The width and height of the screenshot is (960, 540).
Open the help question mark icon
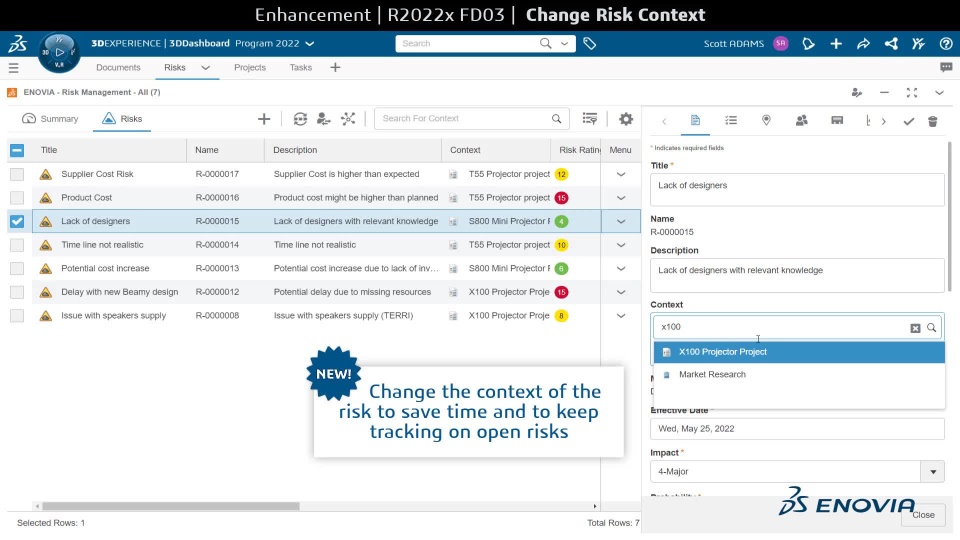[x=946, y=43]
